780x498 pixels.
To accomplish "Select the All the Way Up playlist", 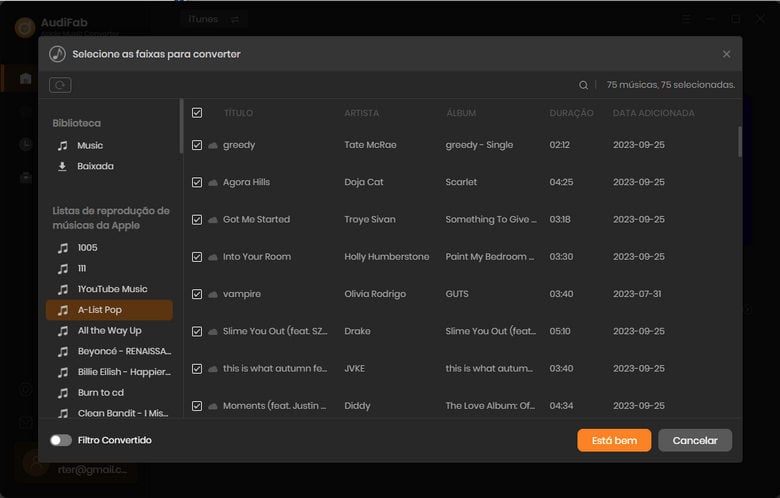I will pyautogui.click(x=109, y=331).
